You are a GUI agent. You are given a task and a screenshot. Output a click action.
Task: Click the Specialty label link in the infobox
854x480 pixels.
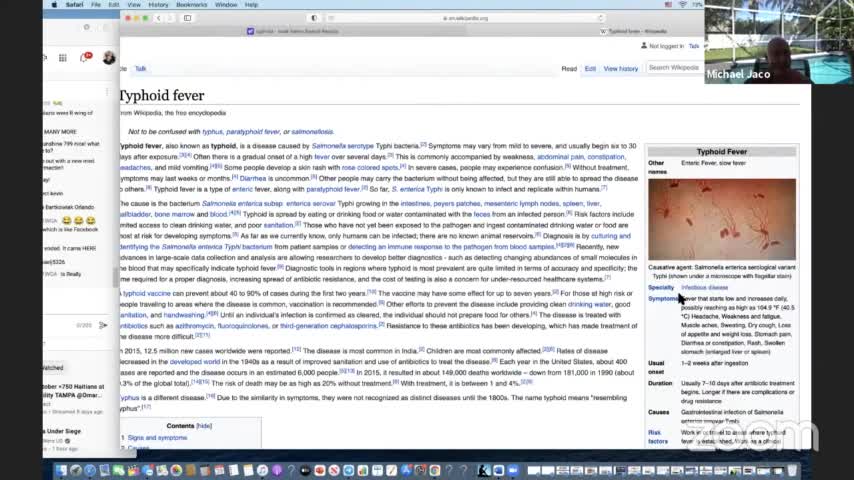[661, 287]
